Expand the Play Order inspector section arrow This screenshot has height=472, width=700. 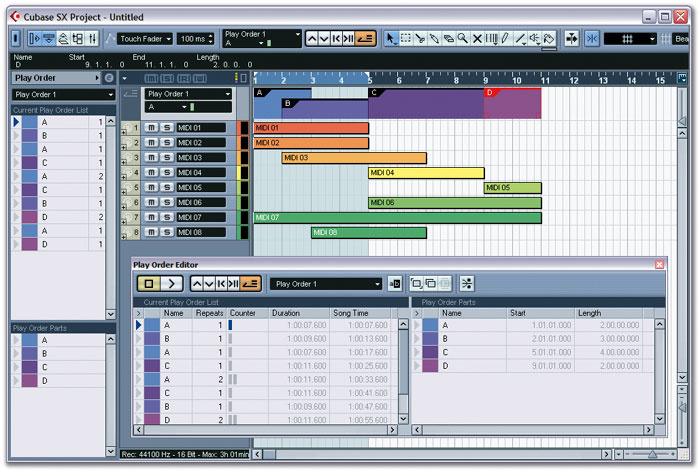pyautogui.click(x=97, y=78)
